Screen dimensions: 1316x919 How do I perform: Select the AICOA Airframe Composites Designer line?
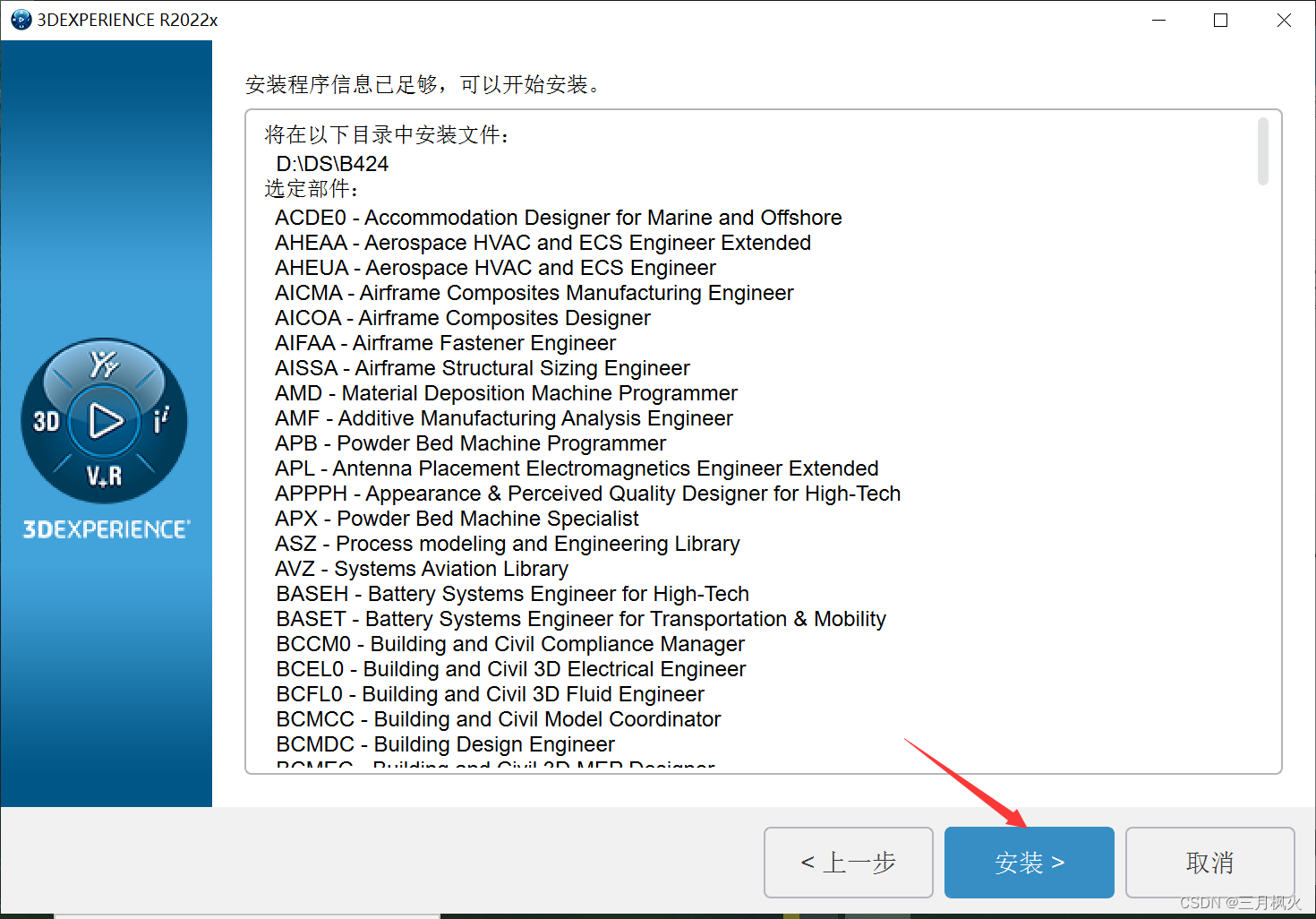point(463,318)
